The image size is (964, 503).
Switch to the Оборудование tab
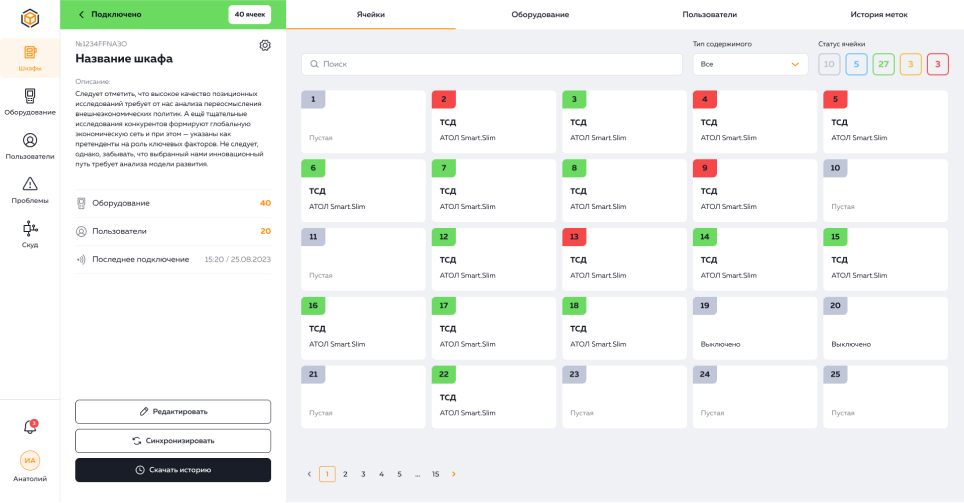tap(540, 15)
